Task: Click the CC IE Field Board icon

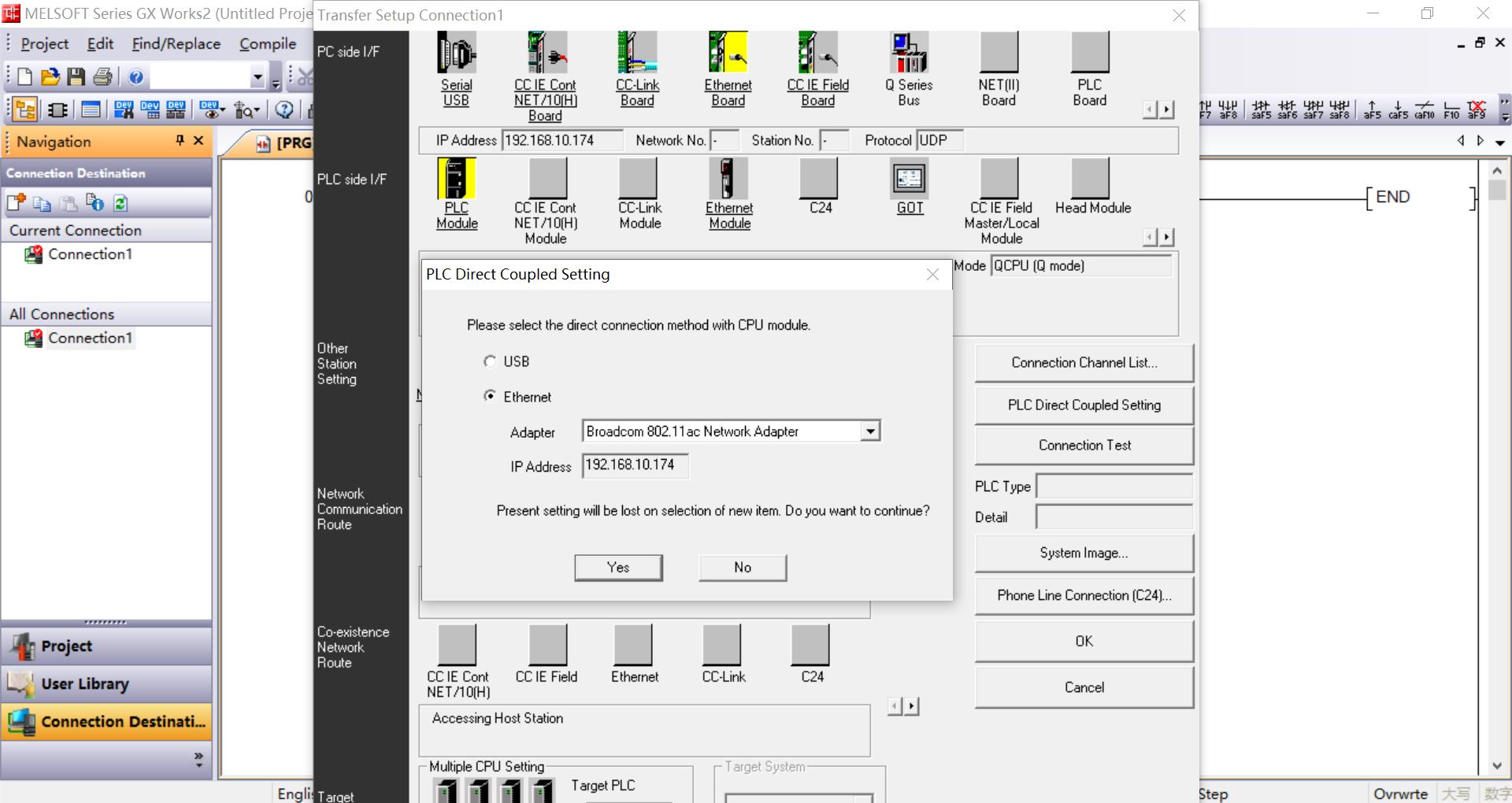Action: [817, 54]
